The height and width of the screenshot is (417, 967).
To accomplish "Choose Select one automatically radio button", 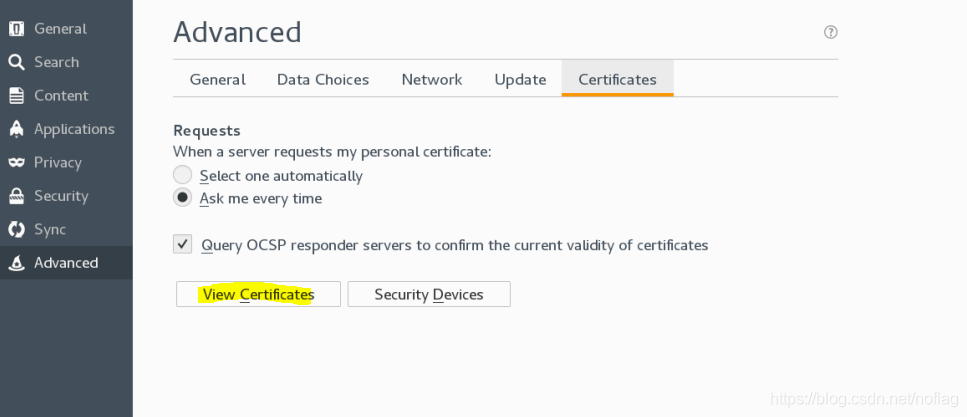I will tap(183, 175).
